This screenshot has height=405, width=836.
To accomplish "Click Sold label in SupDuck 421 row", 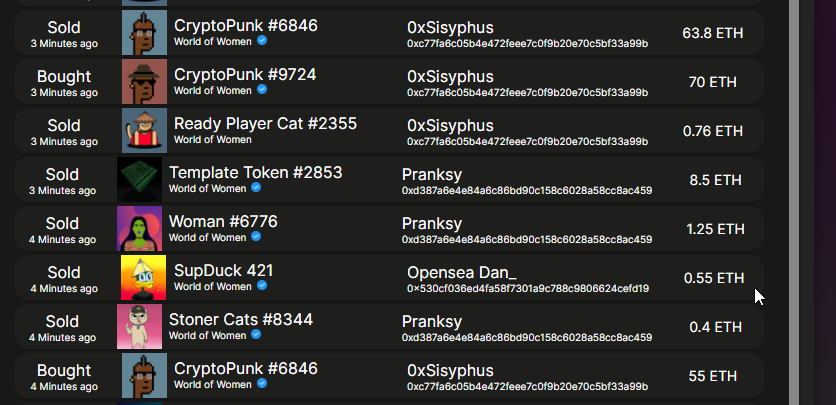I will [64, 273].
